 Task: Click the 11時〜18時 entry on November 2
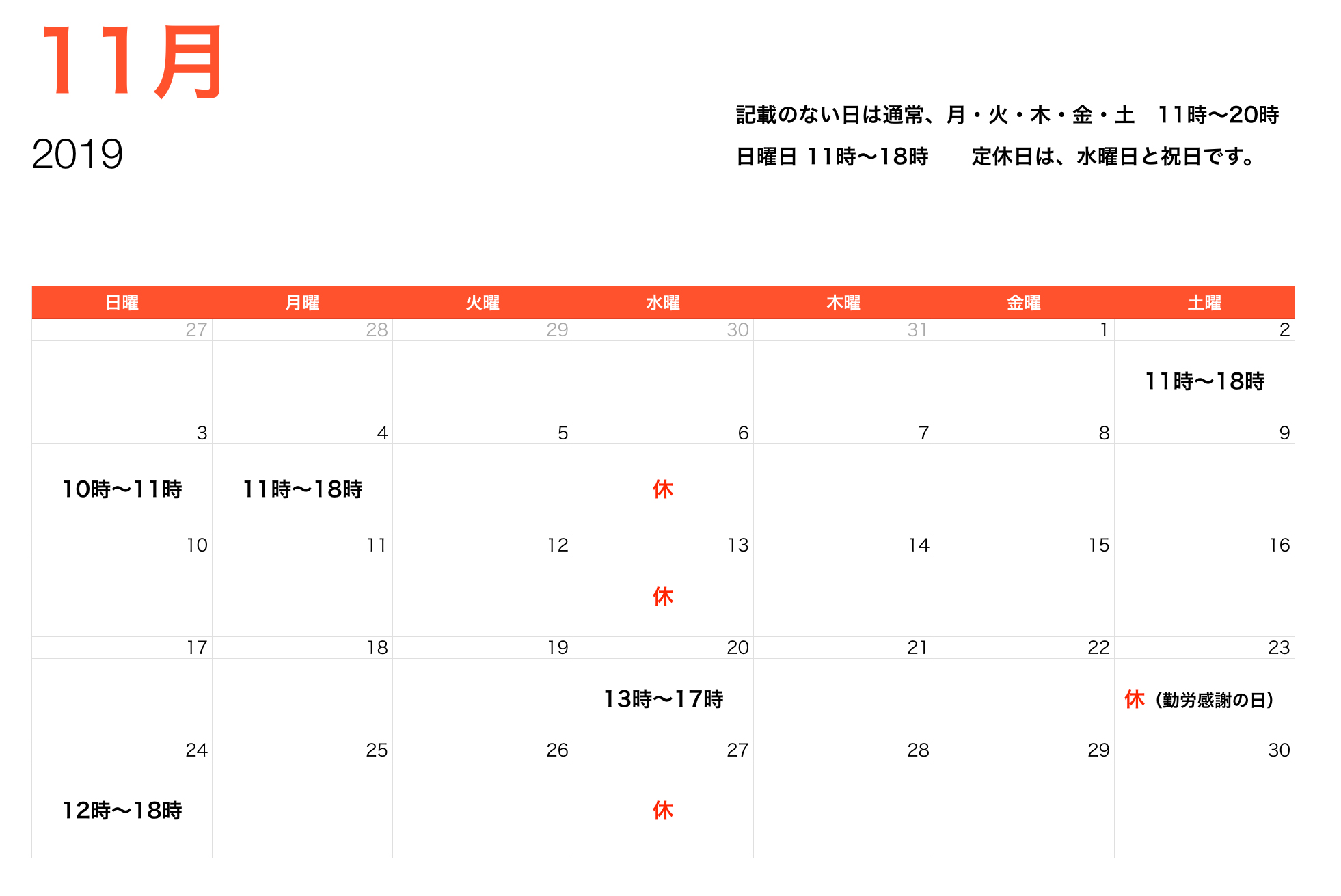click(x=1204, y=381)
